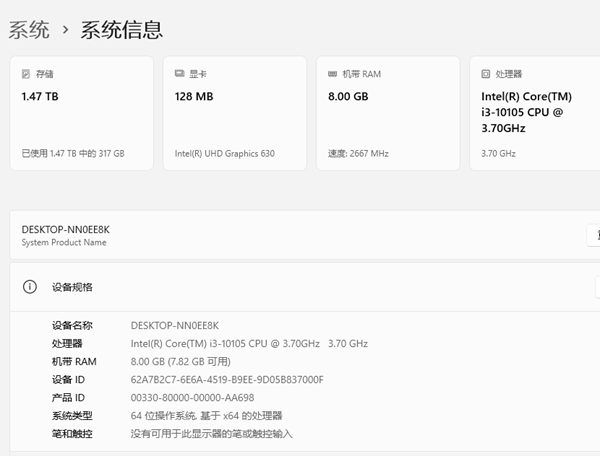The height and width of the screenshot is (456, 600).
Task: Click the 设备 ID value 62A7B2C7-6E6A-4519
Action: (227, 380)
